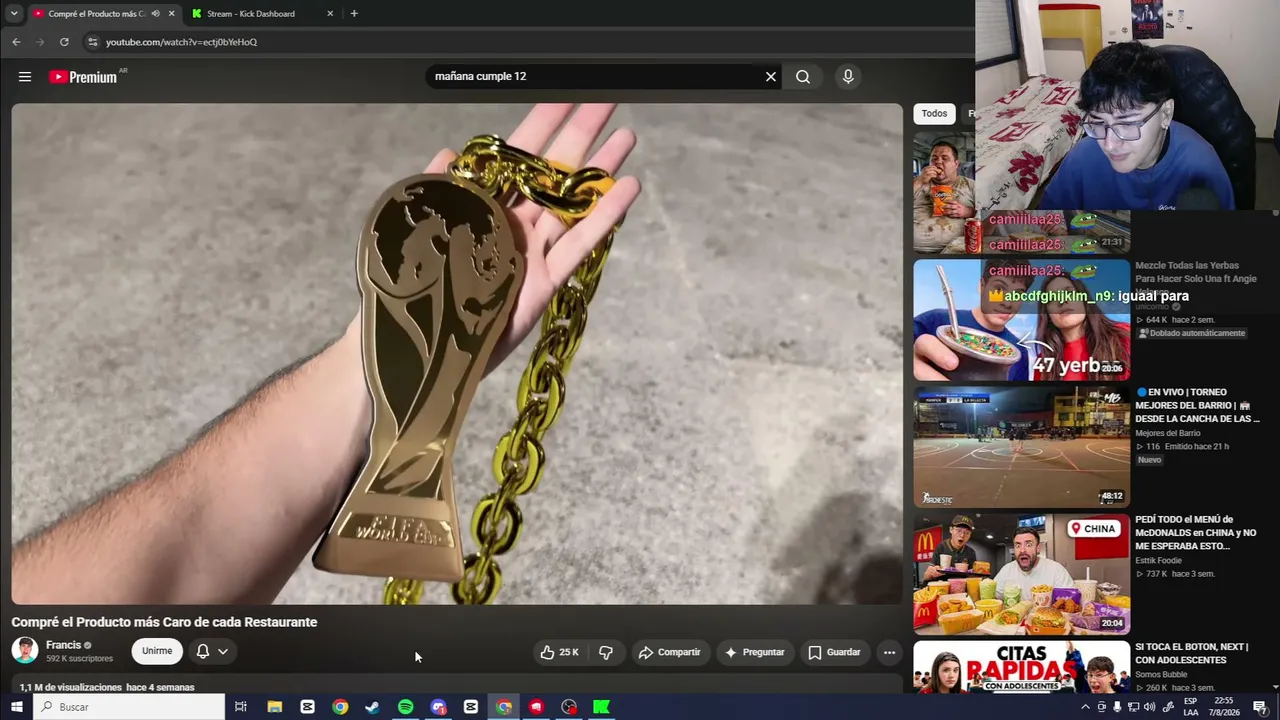Image resolution: width=1280 pixels, height=720 pixels.
Task: Dislike the video
Action: point(606,652)
